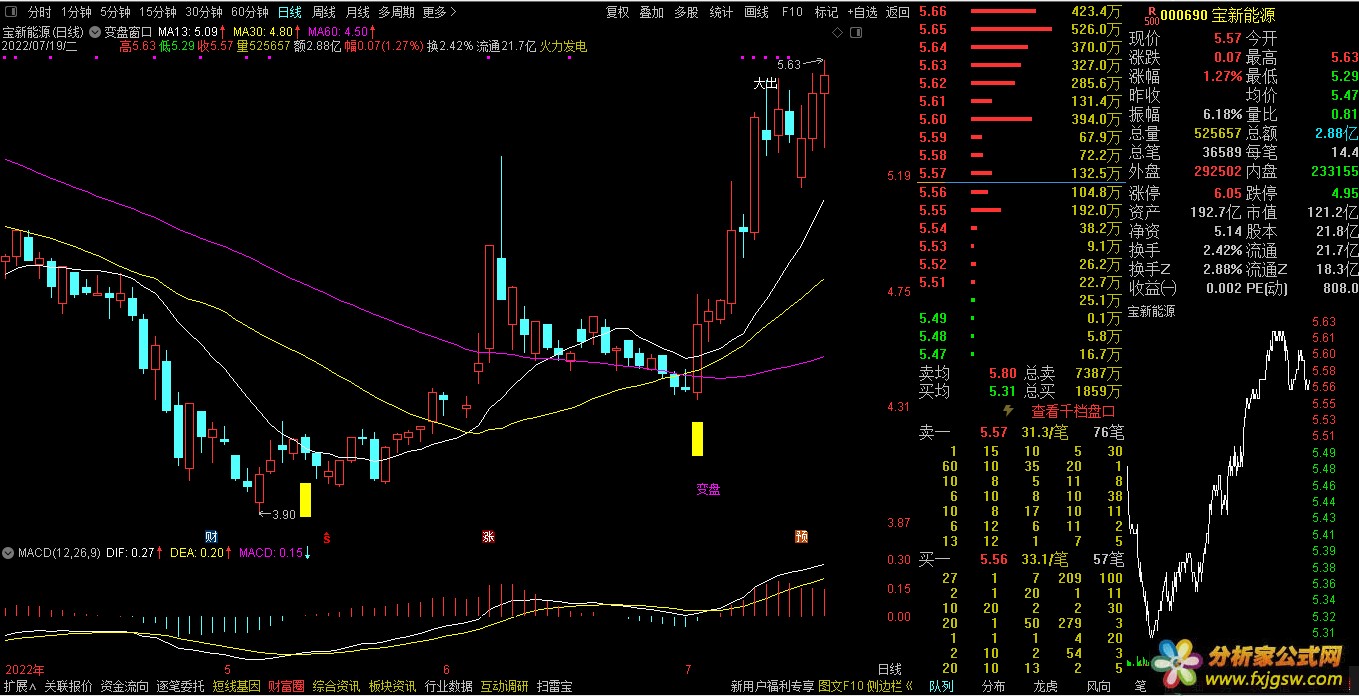Click the lightning icon beside 查看千档盘口
Viewport: 1359px width, 696px height.
(1009, 410)
